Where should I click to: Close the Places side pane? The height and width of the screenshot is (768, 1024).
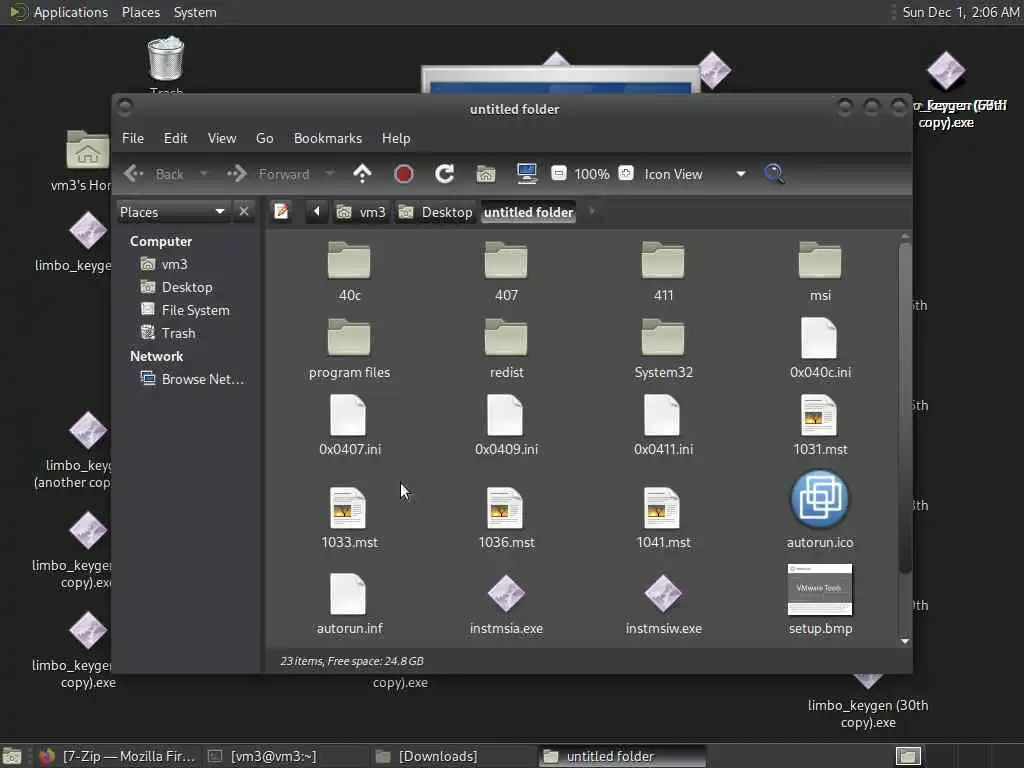(x=244, y=212)
